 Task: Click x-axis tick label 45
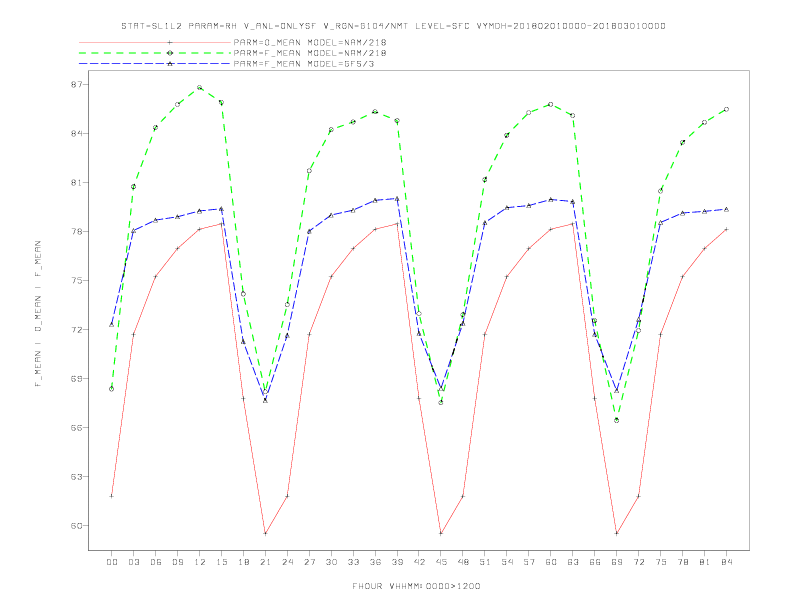click(x=441, y=562)
